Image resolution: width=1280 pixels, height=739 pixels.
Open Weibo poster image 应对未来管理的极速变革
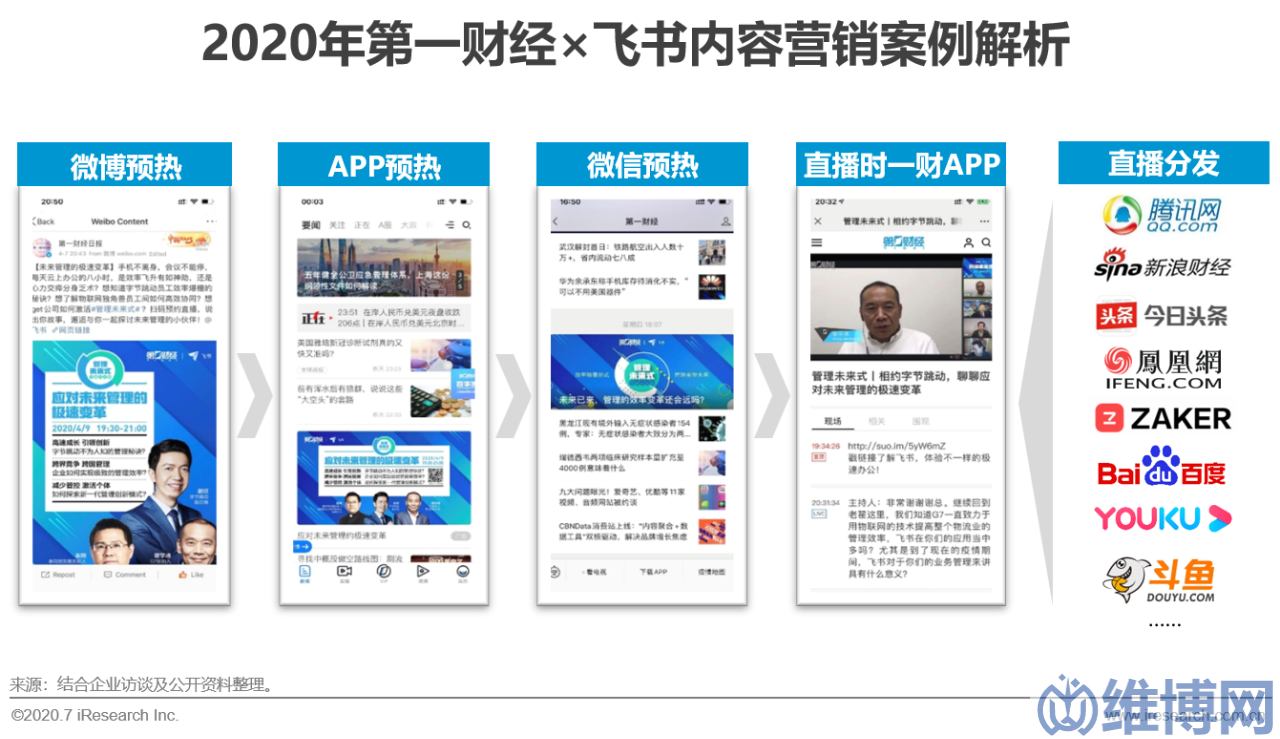(x=124, y=452)
